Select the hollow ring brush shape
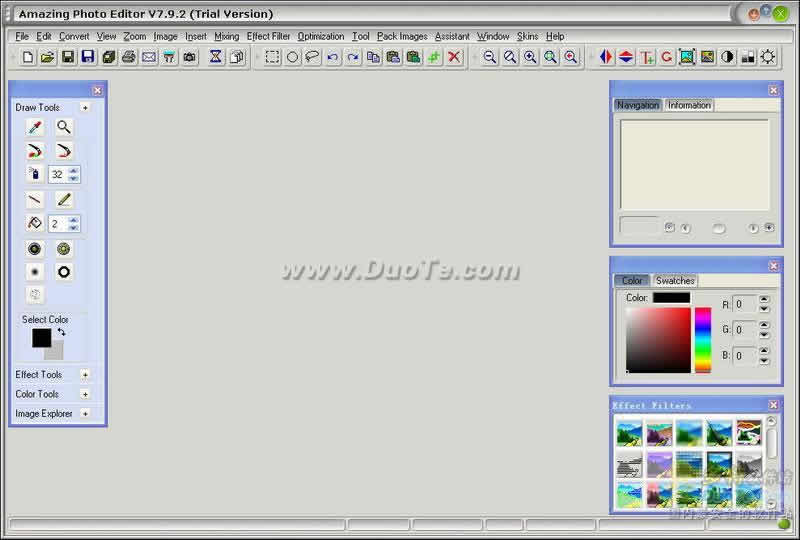800x540 pixels. coord(64,272)
